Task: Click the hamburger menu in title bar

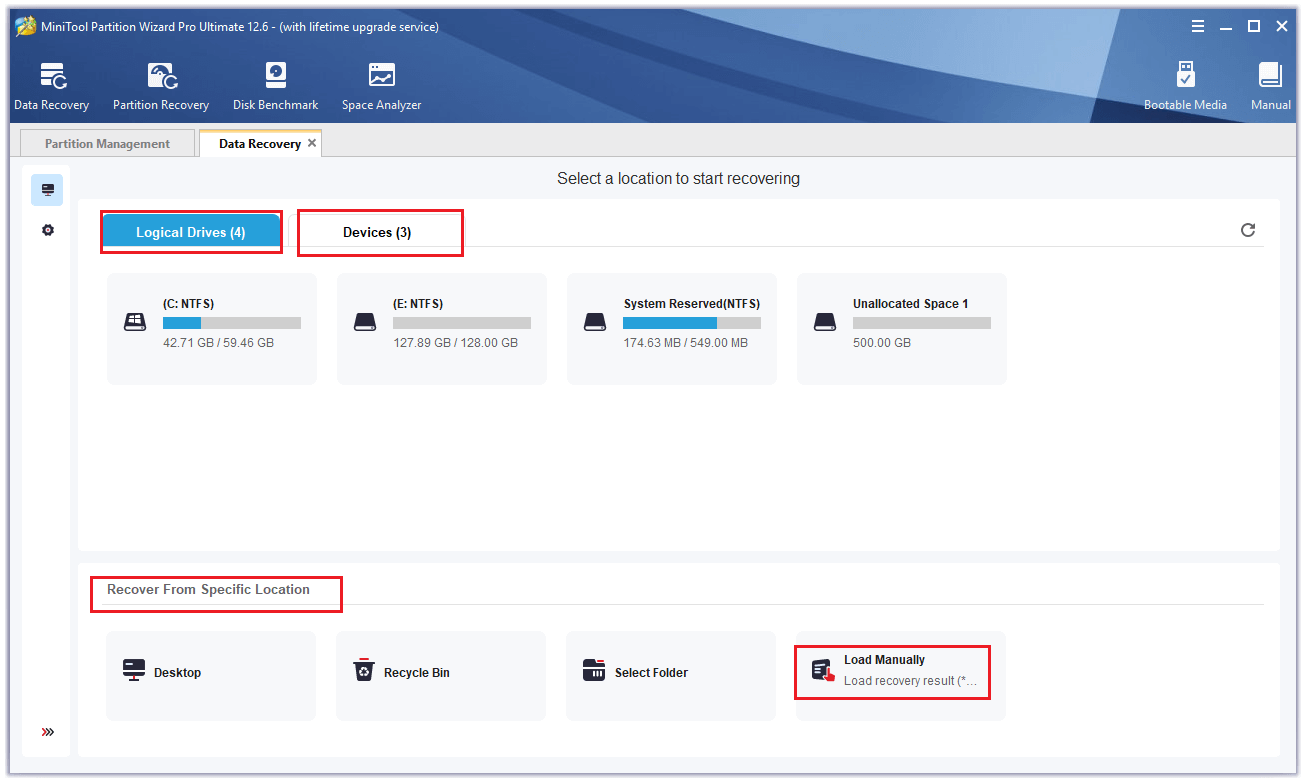Action: click(x=1198, y=27)
